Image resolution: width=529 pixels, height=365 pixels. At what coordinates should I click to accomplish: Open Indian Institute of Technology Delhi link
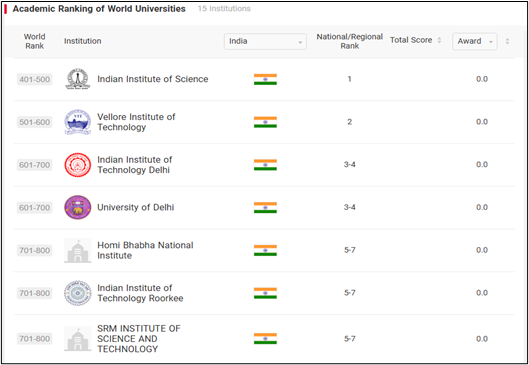[135, 165]
